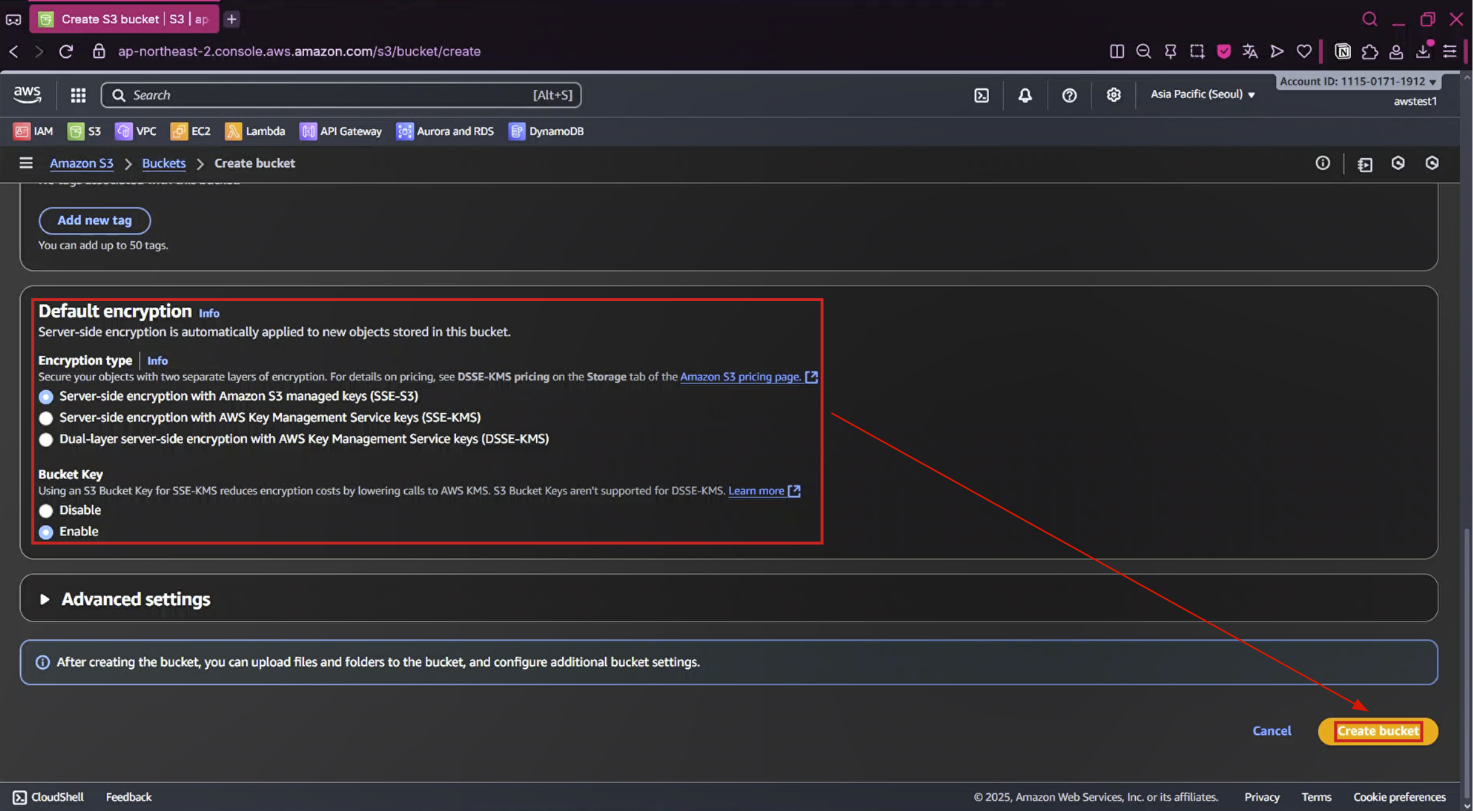Open the pinboard pin icon
This screenshot has width=1473, height=811.
click(x=1170, y=51)
